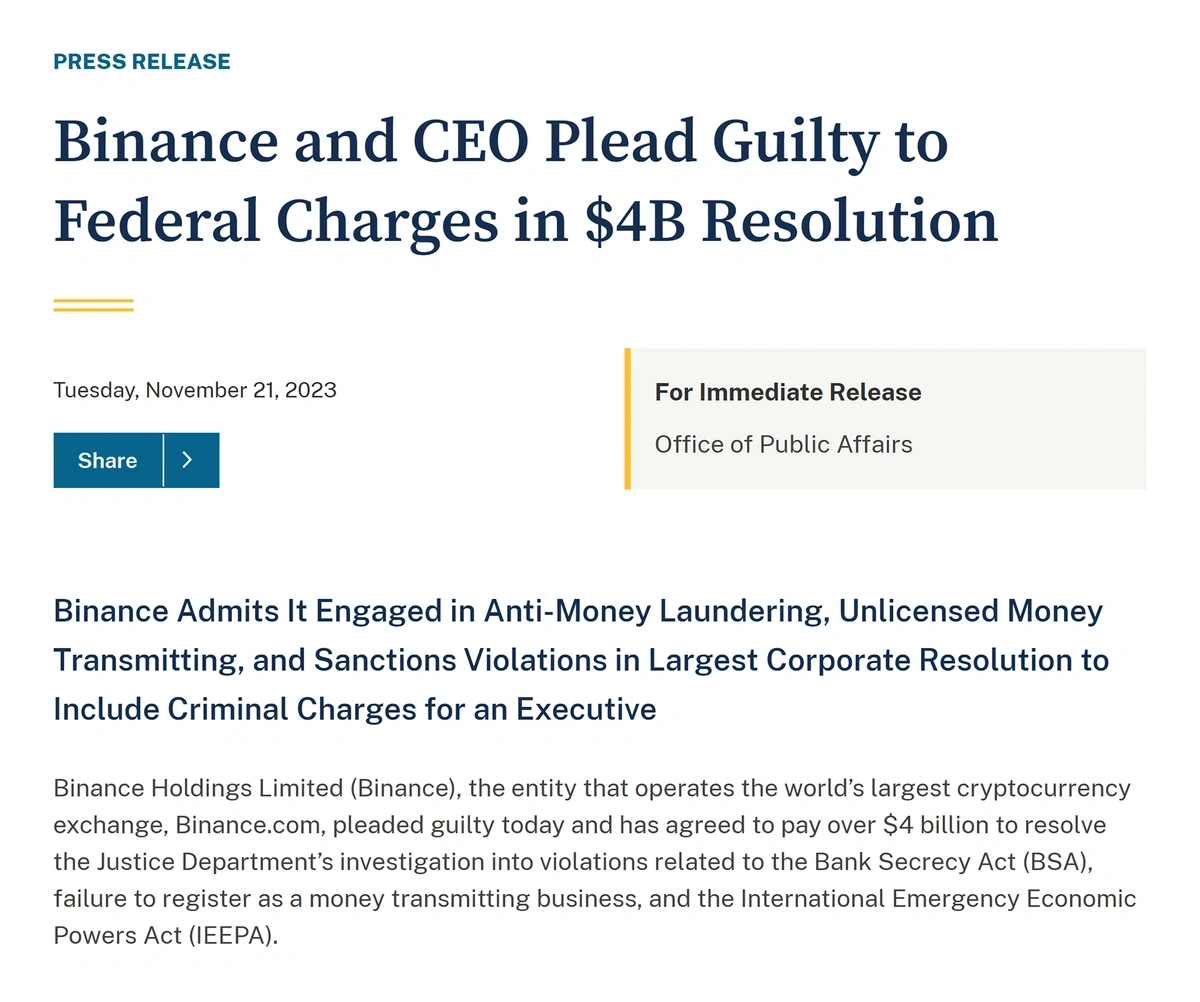Click the "For Immediate Release" heading
This screenshot has width=1200, height=1002.
click(788, 392)
